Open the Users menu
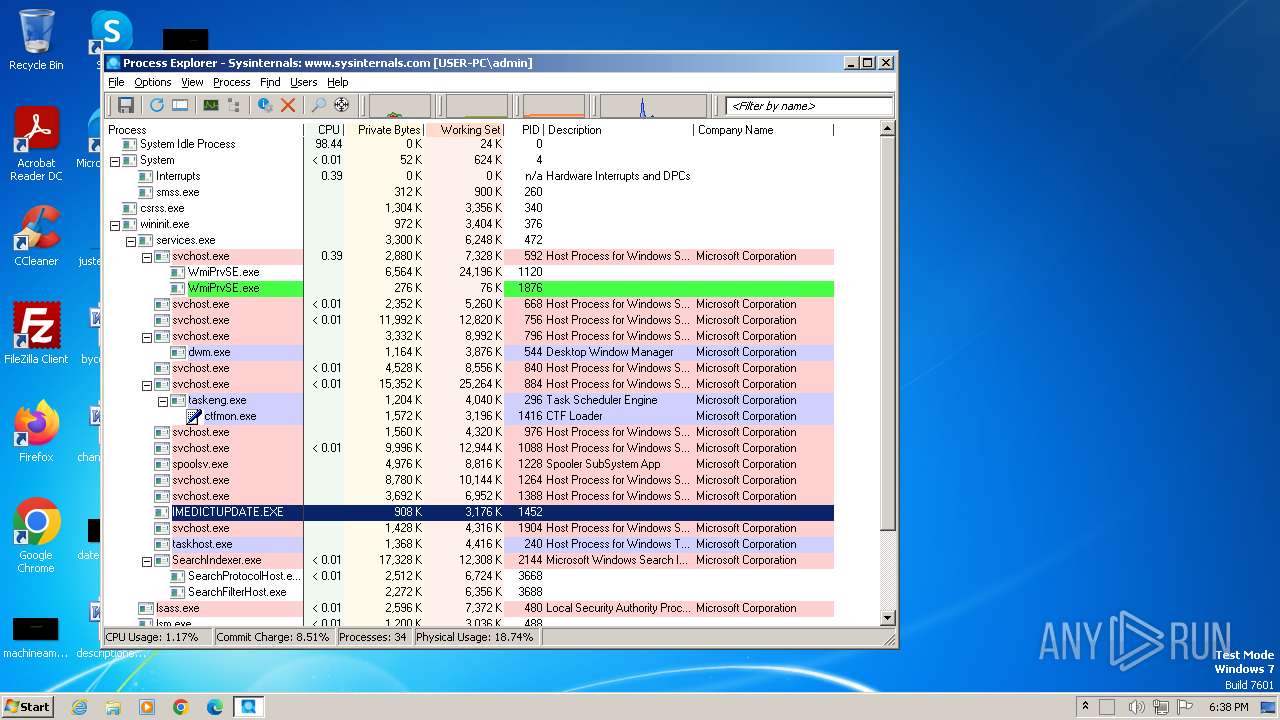The width and height of the screenshot is (1280, 720). pos(303,82)
